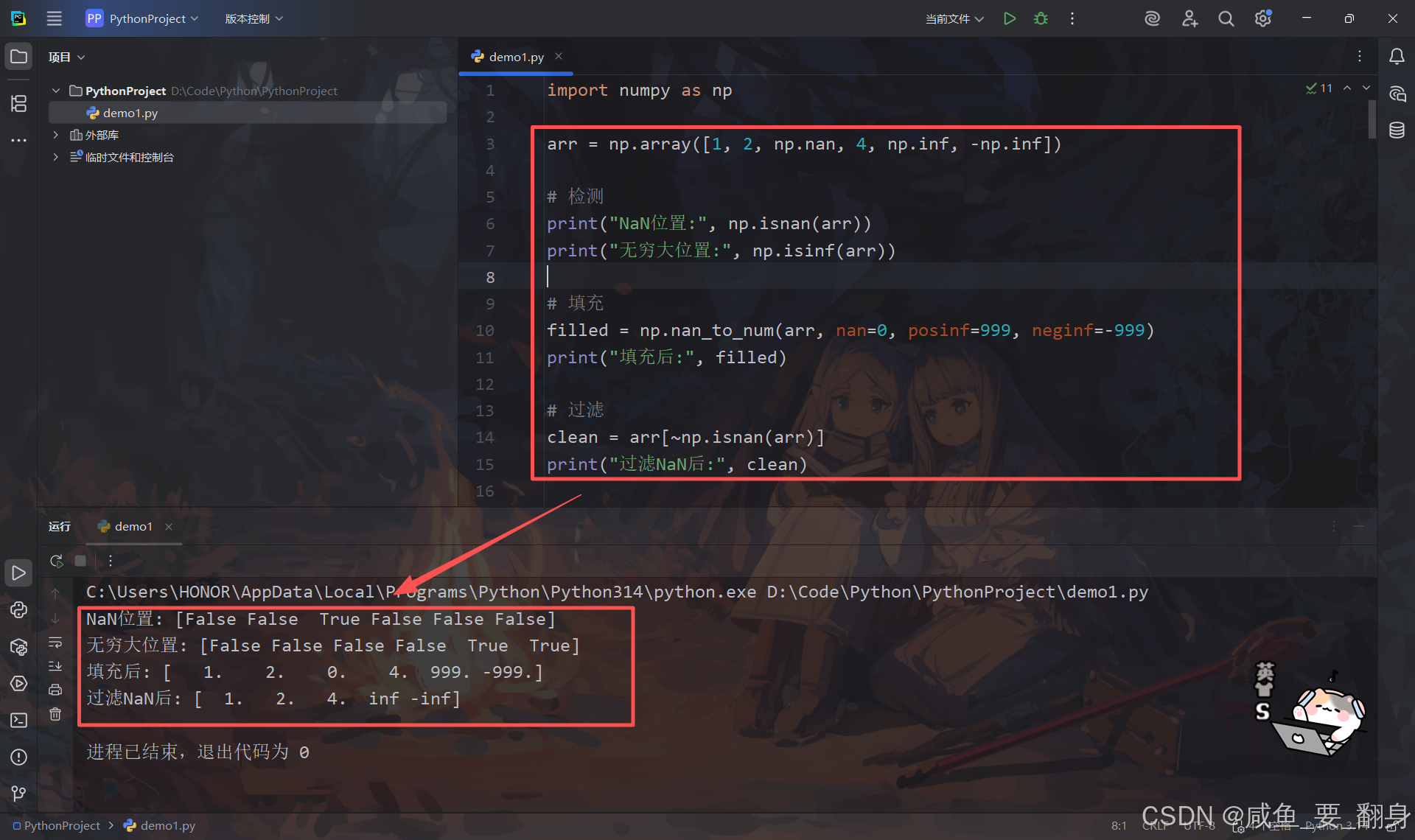Open IDE settings gear icon
This screenshot has height=840, width=1415.
[x=1262, y=18]
